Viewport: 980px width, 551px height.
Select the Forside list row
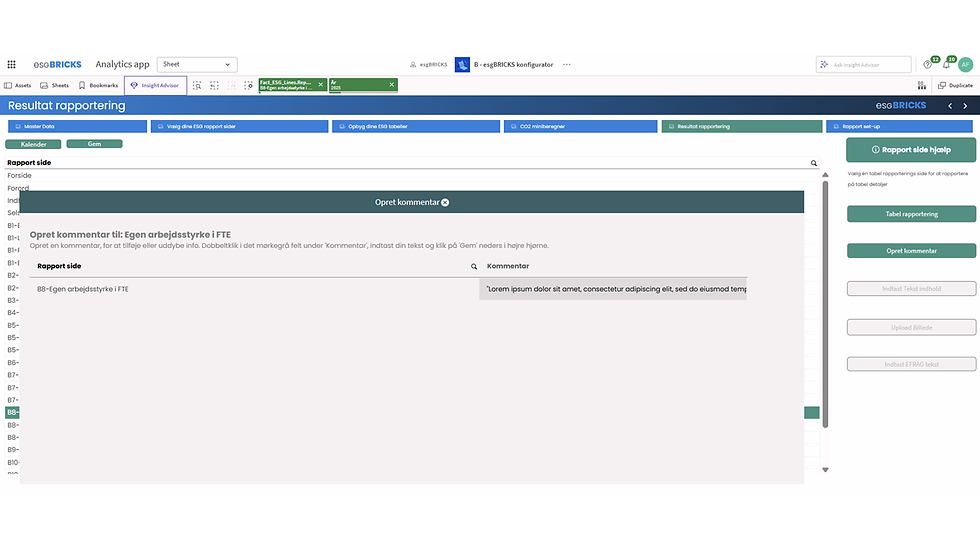(412, 176)
